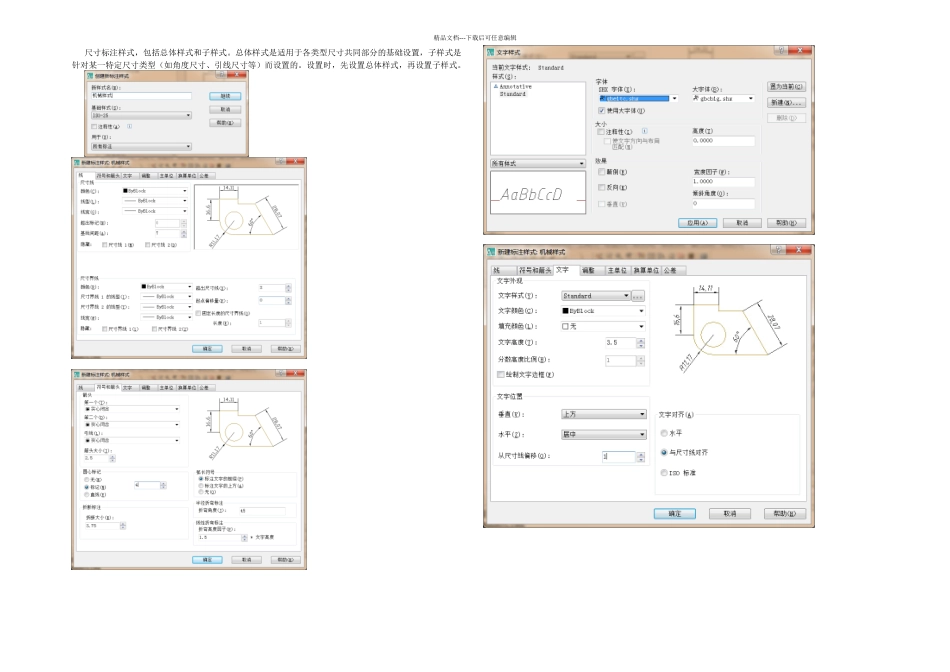Open the SHX font gbeitc.shx dropdown
Viewport: 950px width, 672px height.
[674, 98]
